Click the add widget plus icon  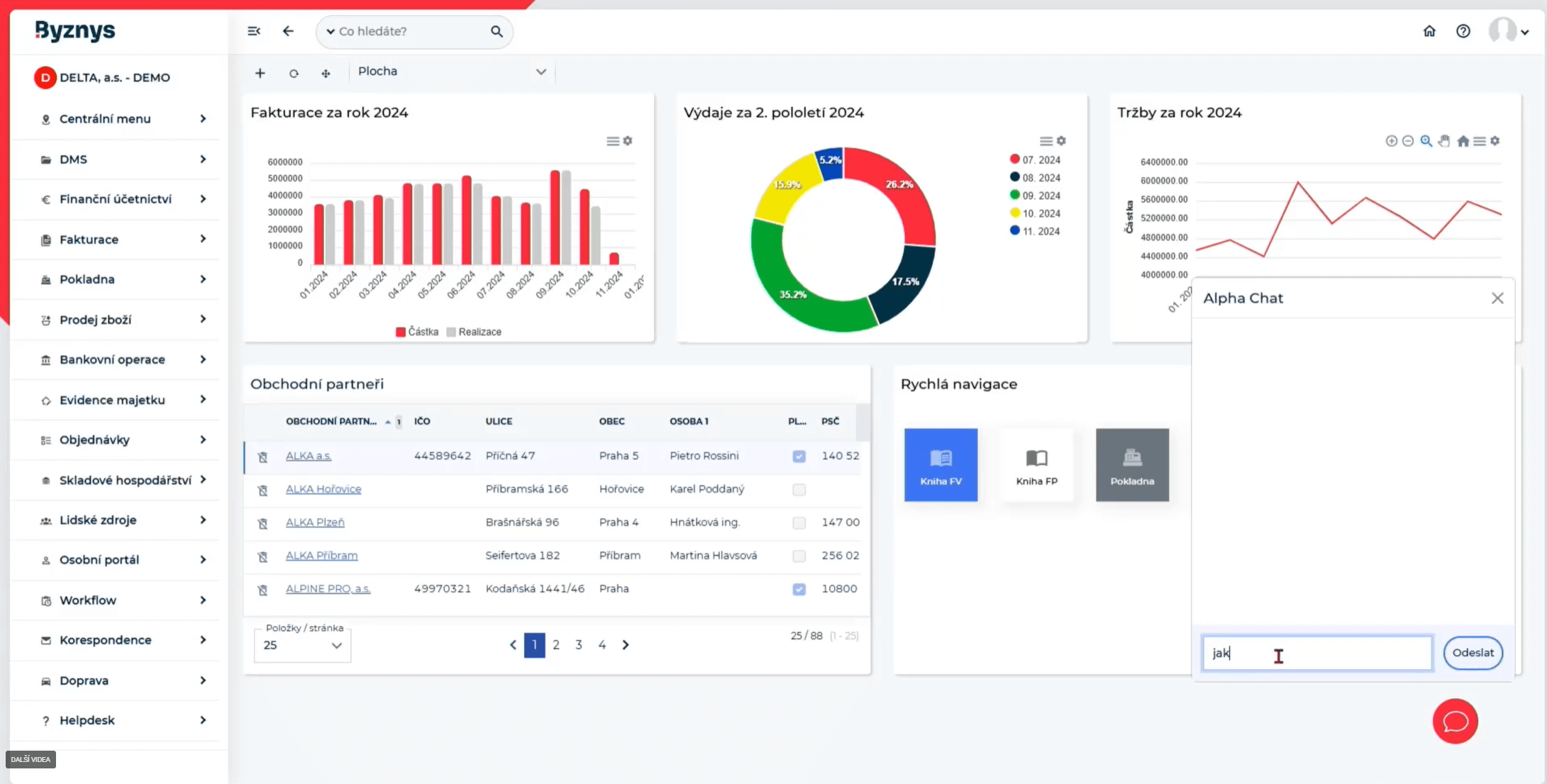[260, 73]
